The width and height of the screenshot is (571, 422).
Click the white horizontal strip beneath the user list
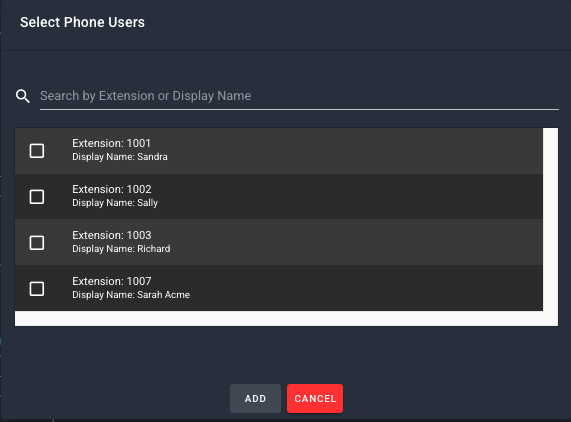286,319
